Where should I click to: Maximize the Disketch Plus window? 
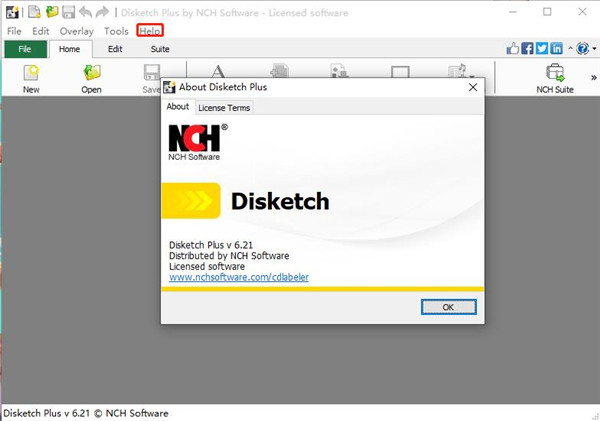547,12
